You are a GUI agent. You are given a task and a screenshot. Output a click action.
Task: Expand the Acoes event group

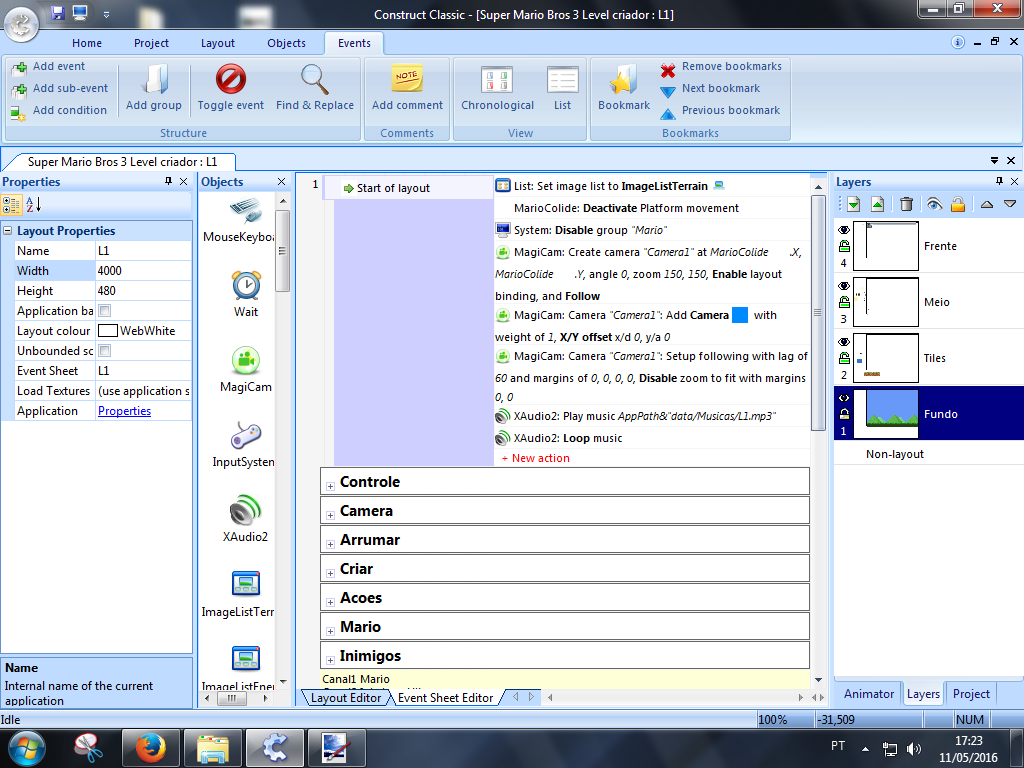coord(330,603)
